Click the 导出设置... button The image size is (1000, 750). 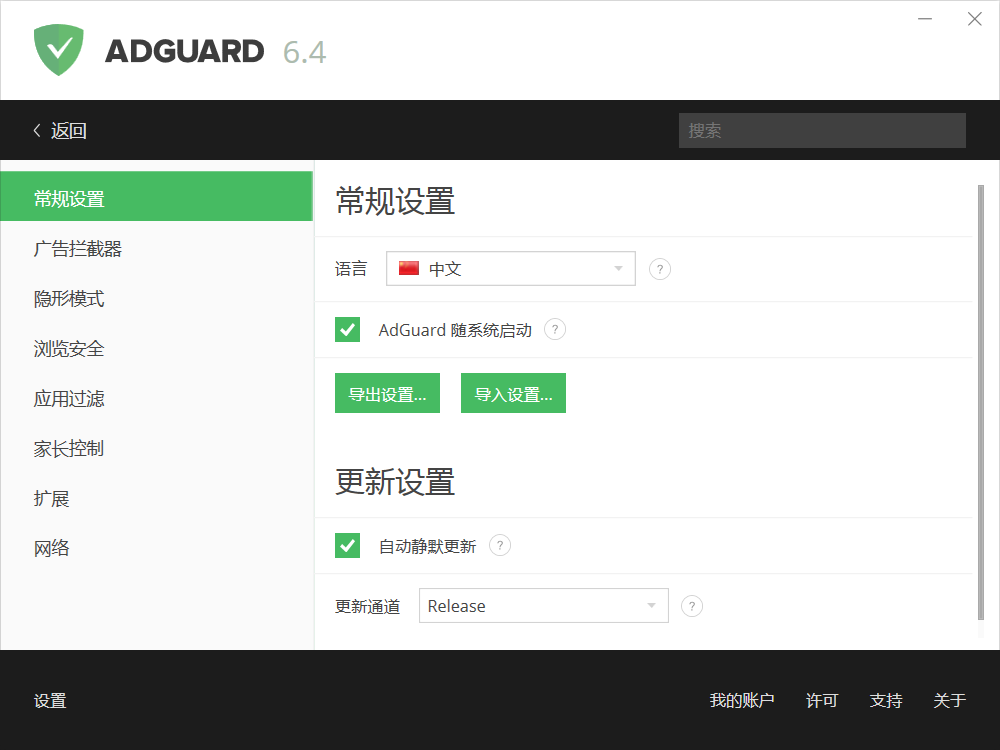[387, 393]
